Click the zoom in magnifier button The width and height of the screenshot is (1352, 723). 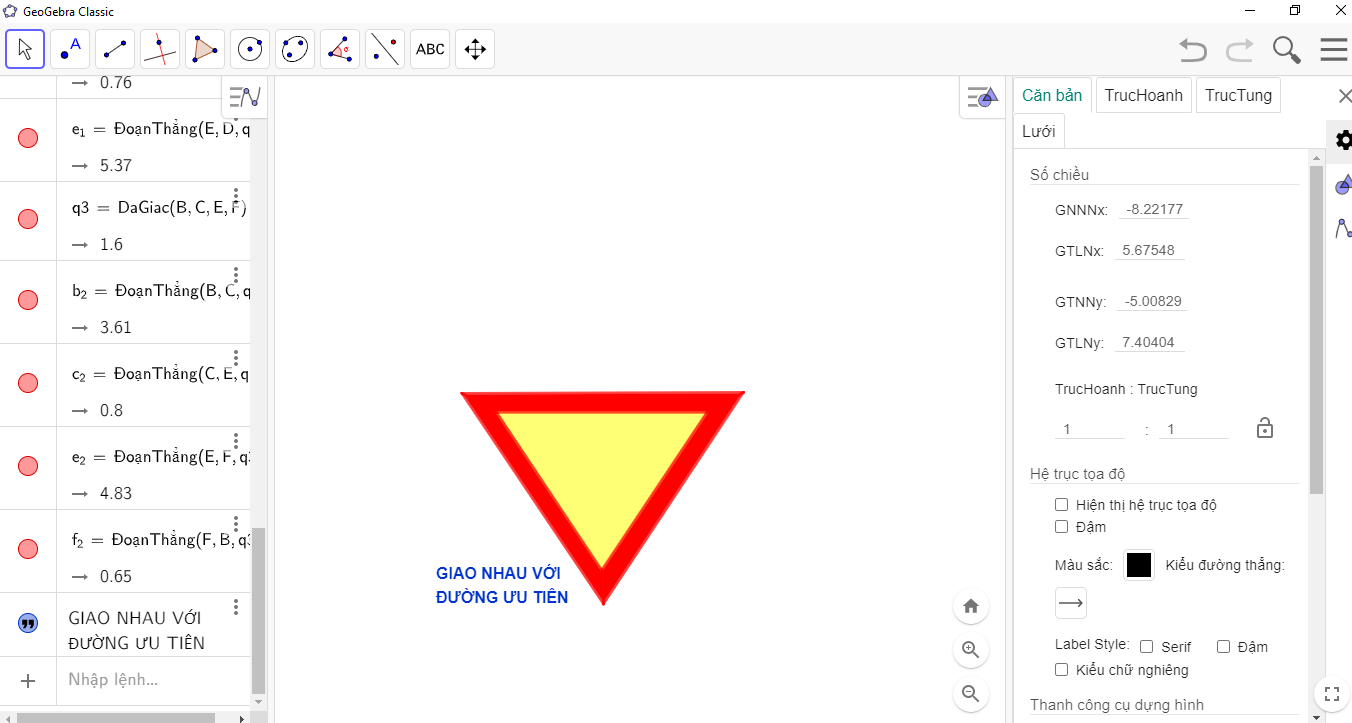coord(970,650)
